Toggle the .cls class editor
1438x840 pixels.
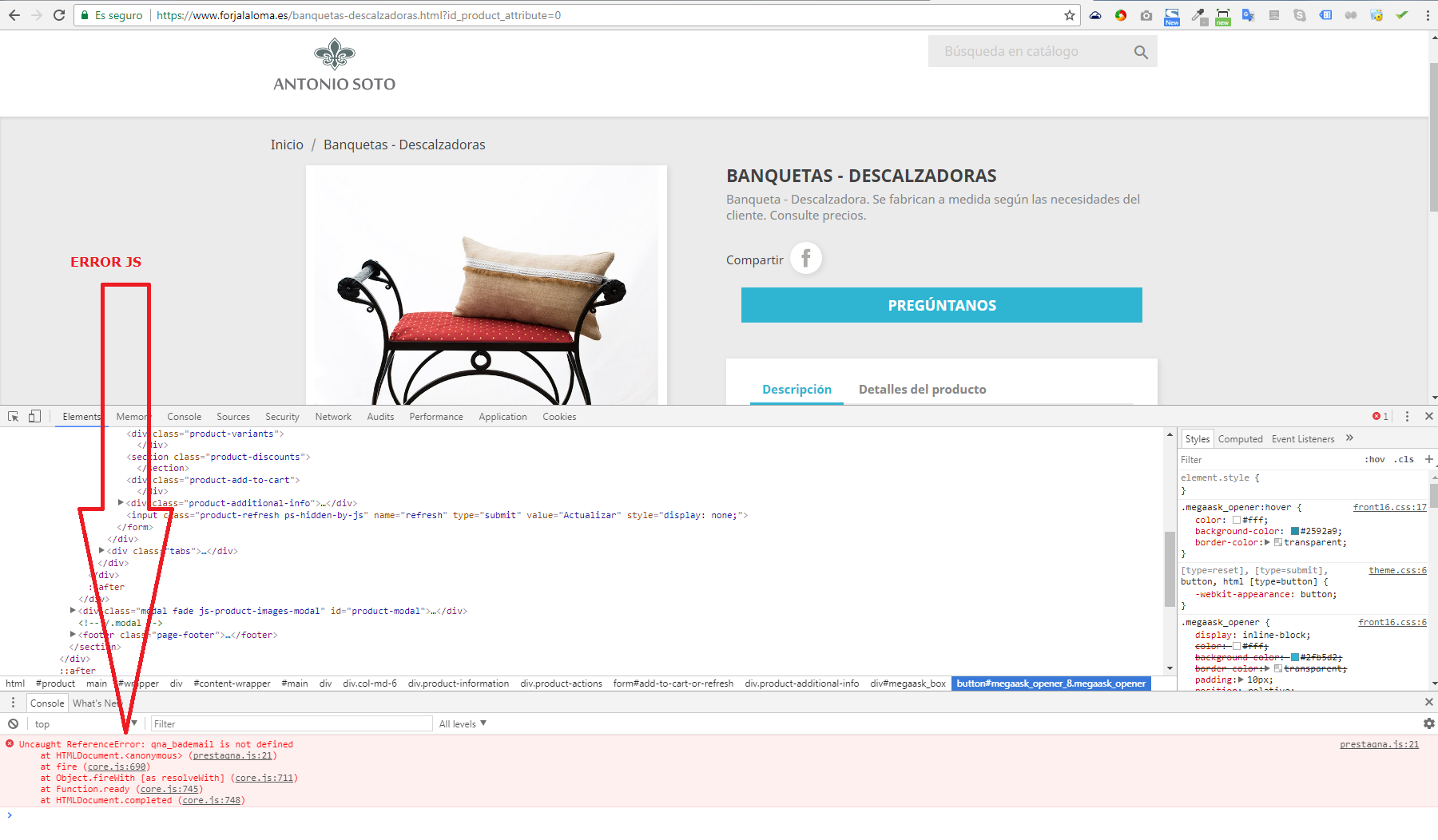click(x=1404, y=459)
